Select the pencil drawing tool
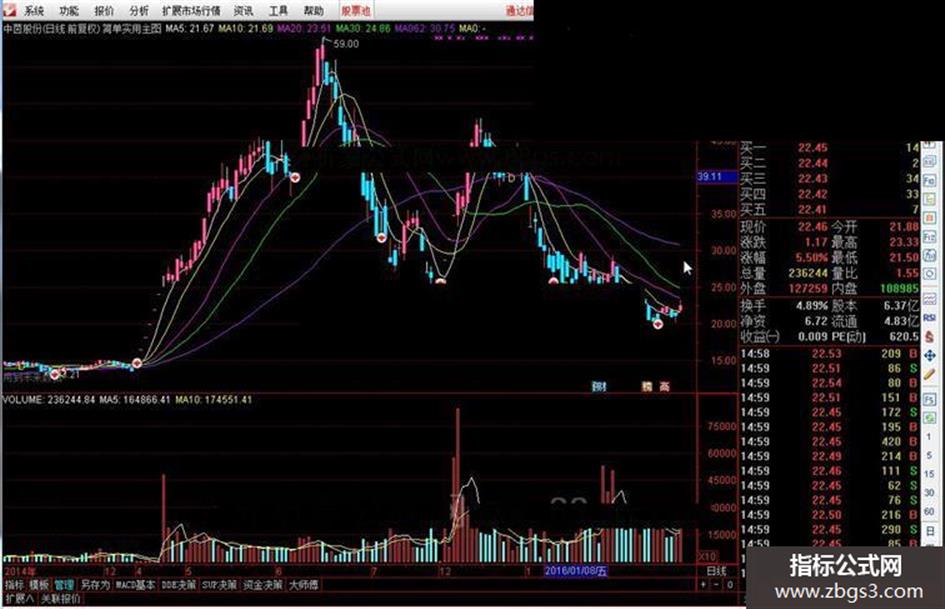945x609 pixels. click(x=929, y=375)
